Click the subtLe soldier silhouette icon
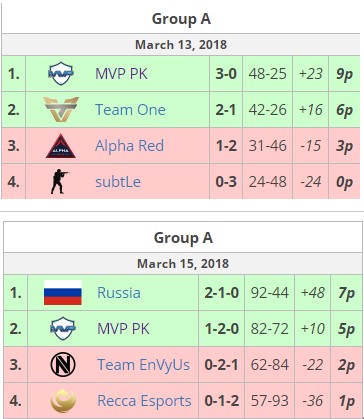364x419 pixels. click(59, 181)
